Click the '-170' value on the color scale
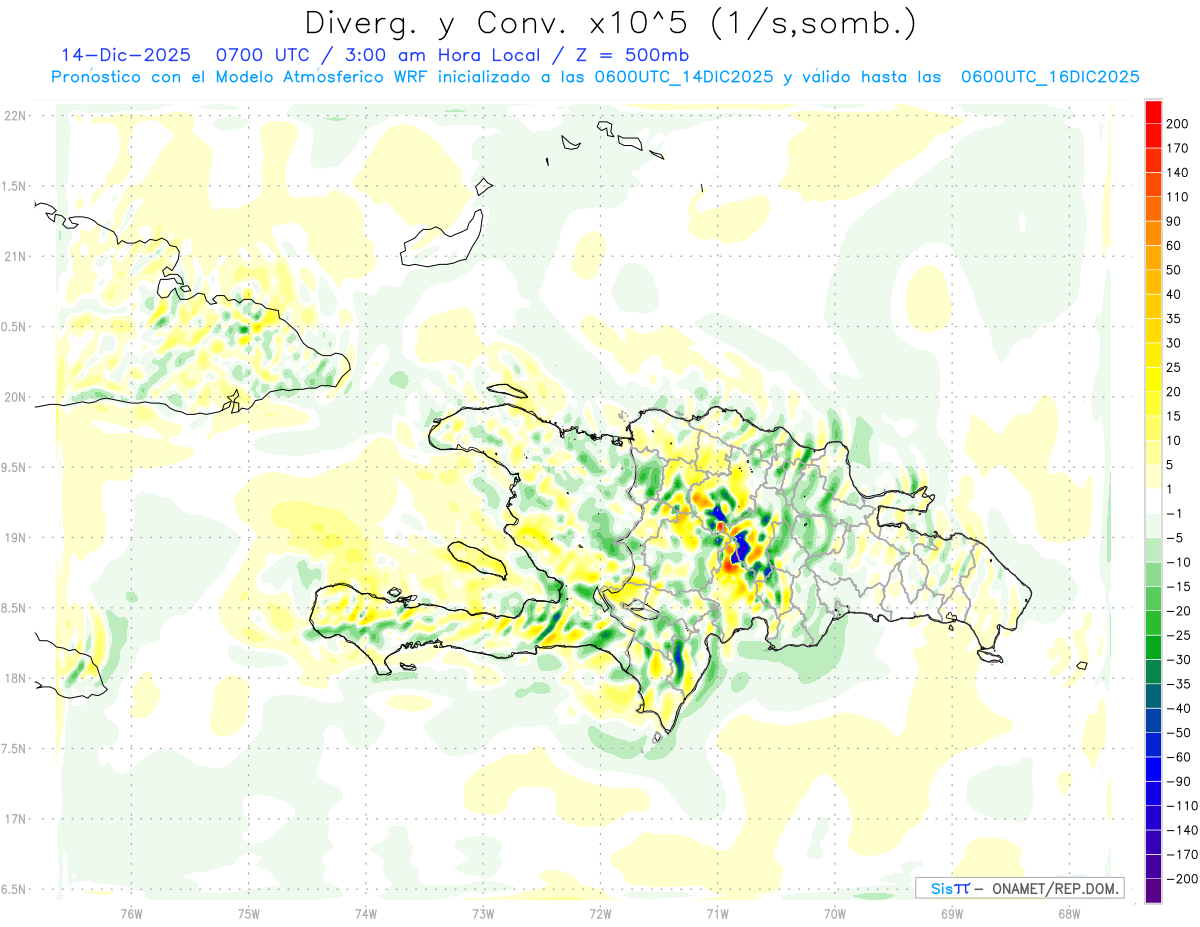This screenshot has height=927, width=1200. pyautogui.click(x=1182, y=855)
